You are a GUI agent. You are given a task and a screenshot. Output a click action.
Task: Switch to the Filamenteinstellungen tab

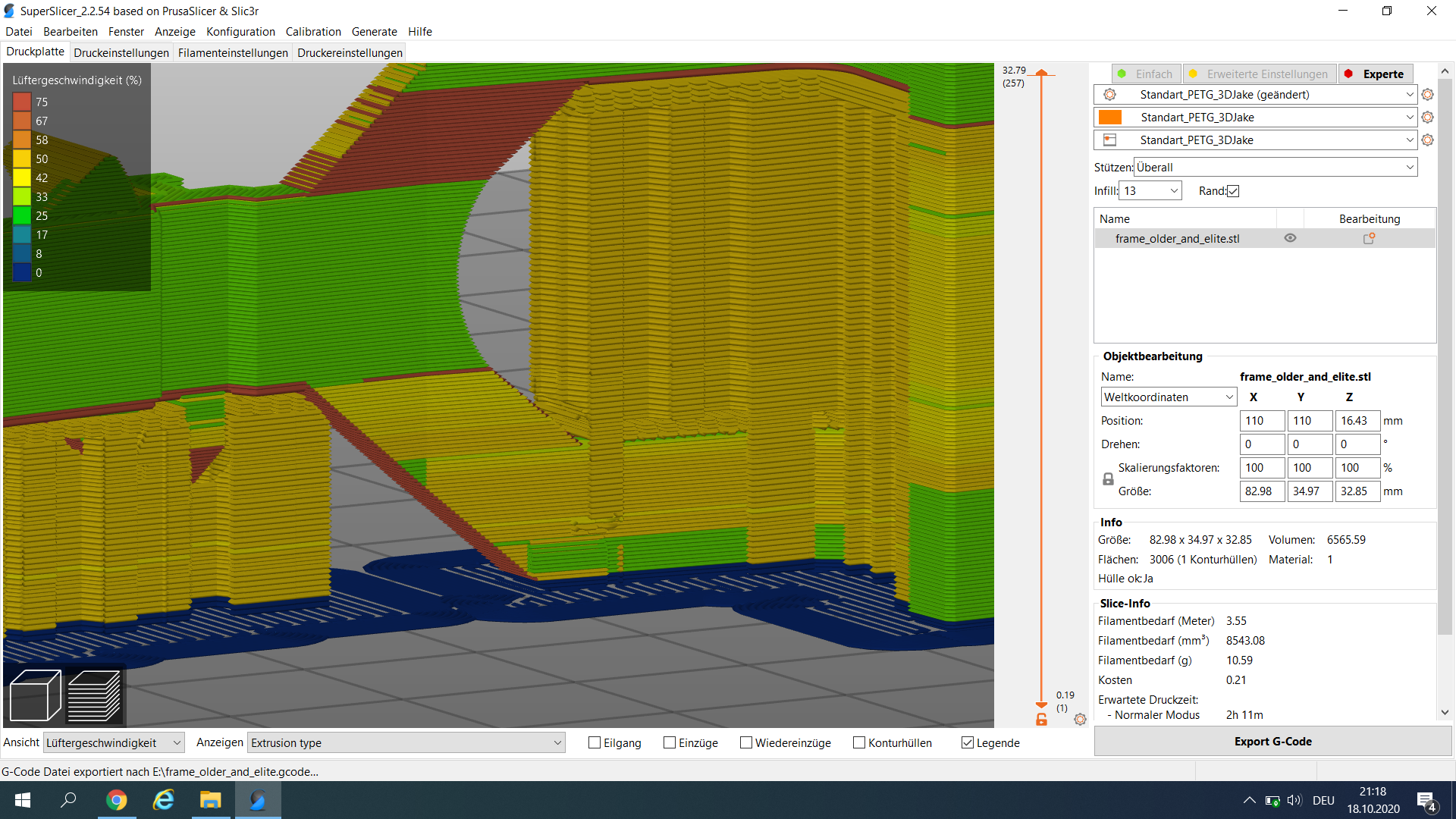tap(232, 52)
